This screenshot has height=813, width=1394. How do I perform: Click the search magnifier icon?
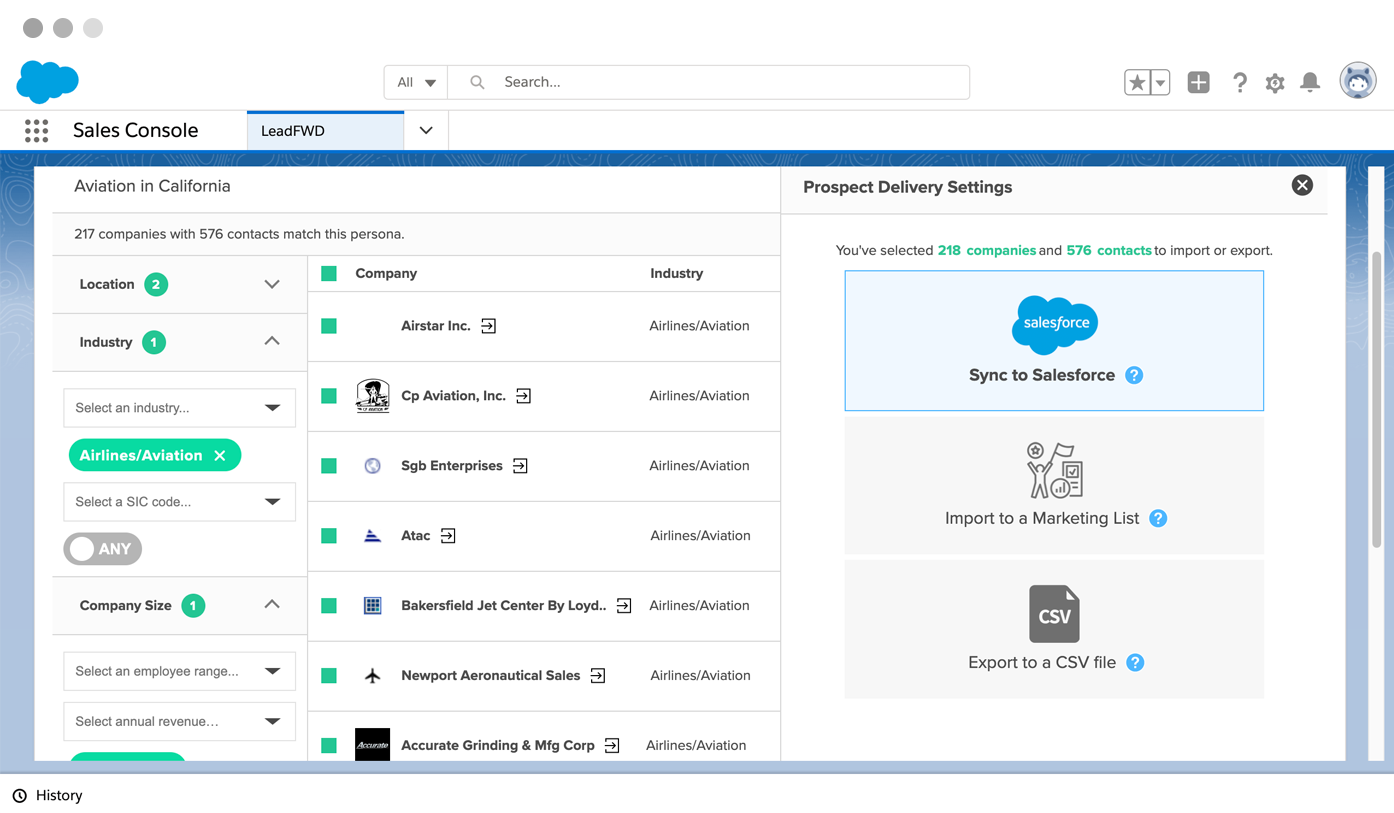477,82
